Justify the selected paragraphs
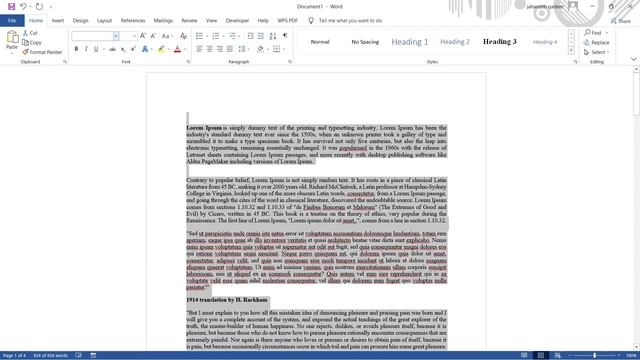 point(230,49)
